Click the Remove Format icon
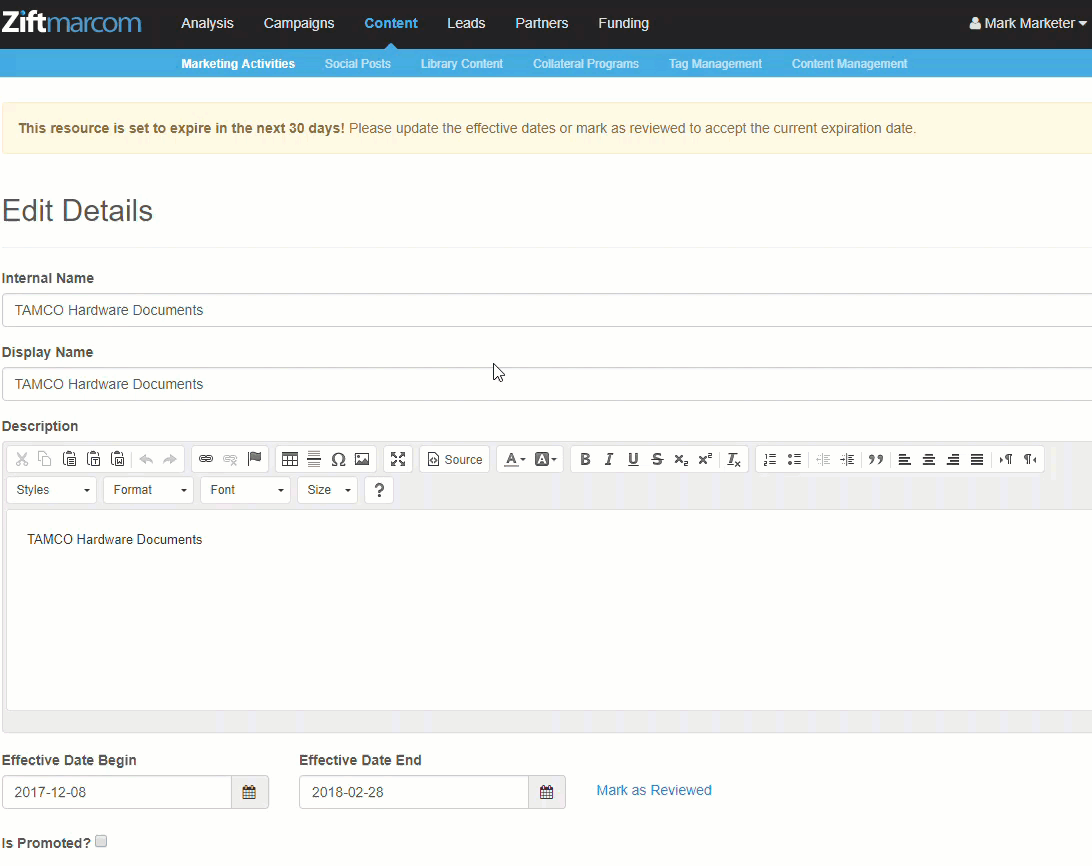Screen dimensions: 1092x866 (733, 459)
